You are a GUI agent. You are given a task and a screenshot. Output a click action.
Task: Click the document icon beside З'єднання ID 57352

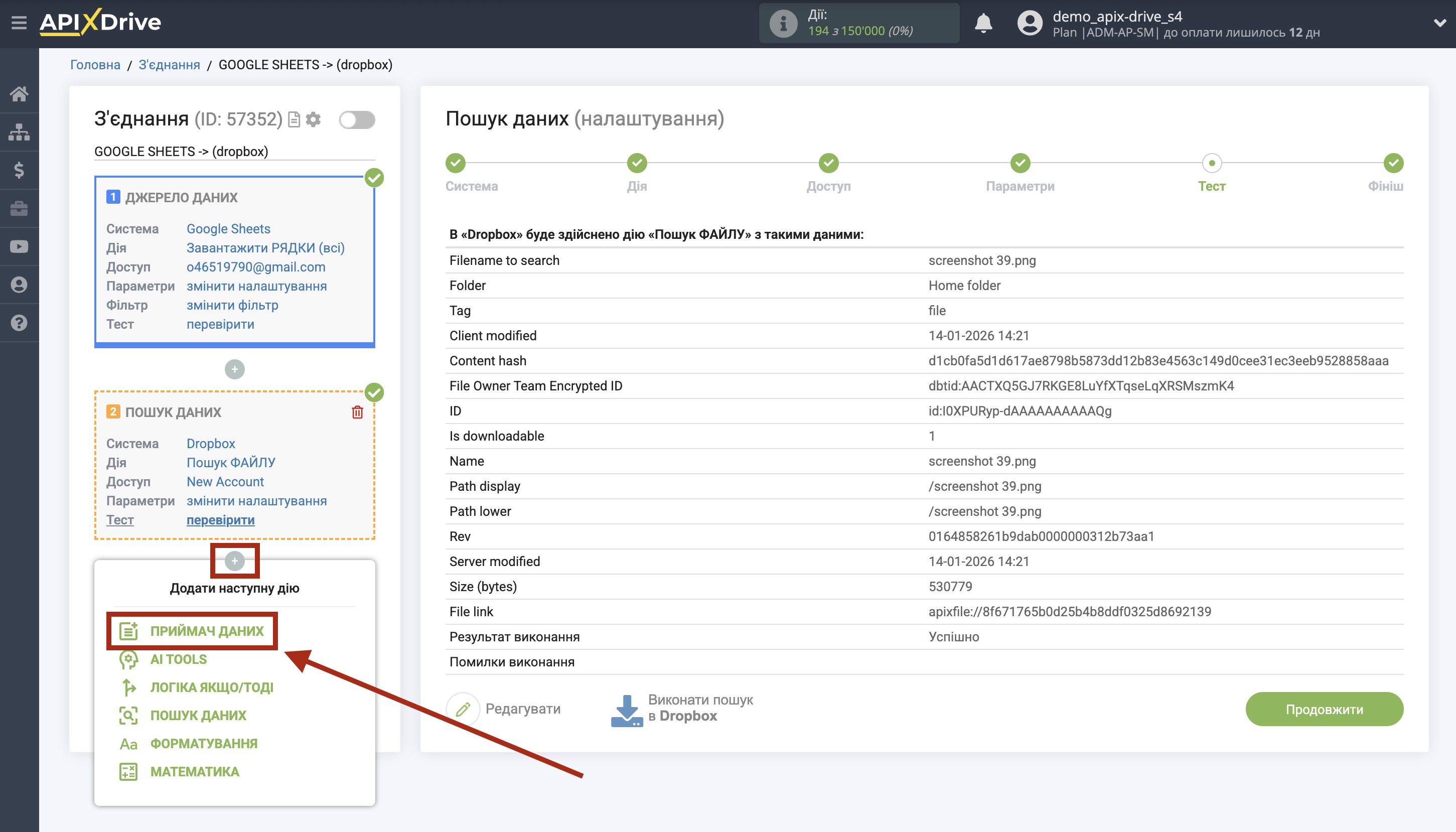pos(294,119)
